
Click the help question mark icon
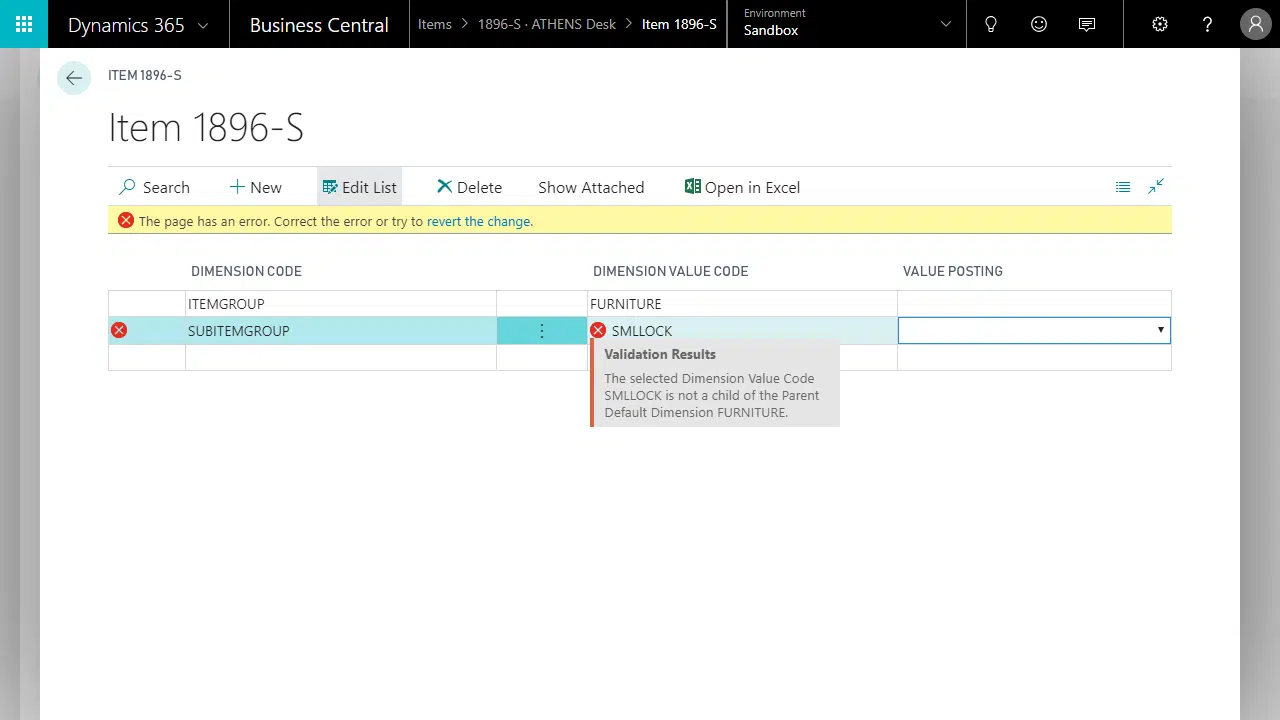[x=1208, y=24]
